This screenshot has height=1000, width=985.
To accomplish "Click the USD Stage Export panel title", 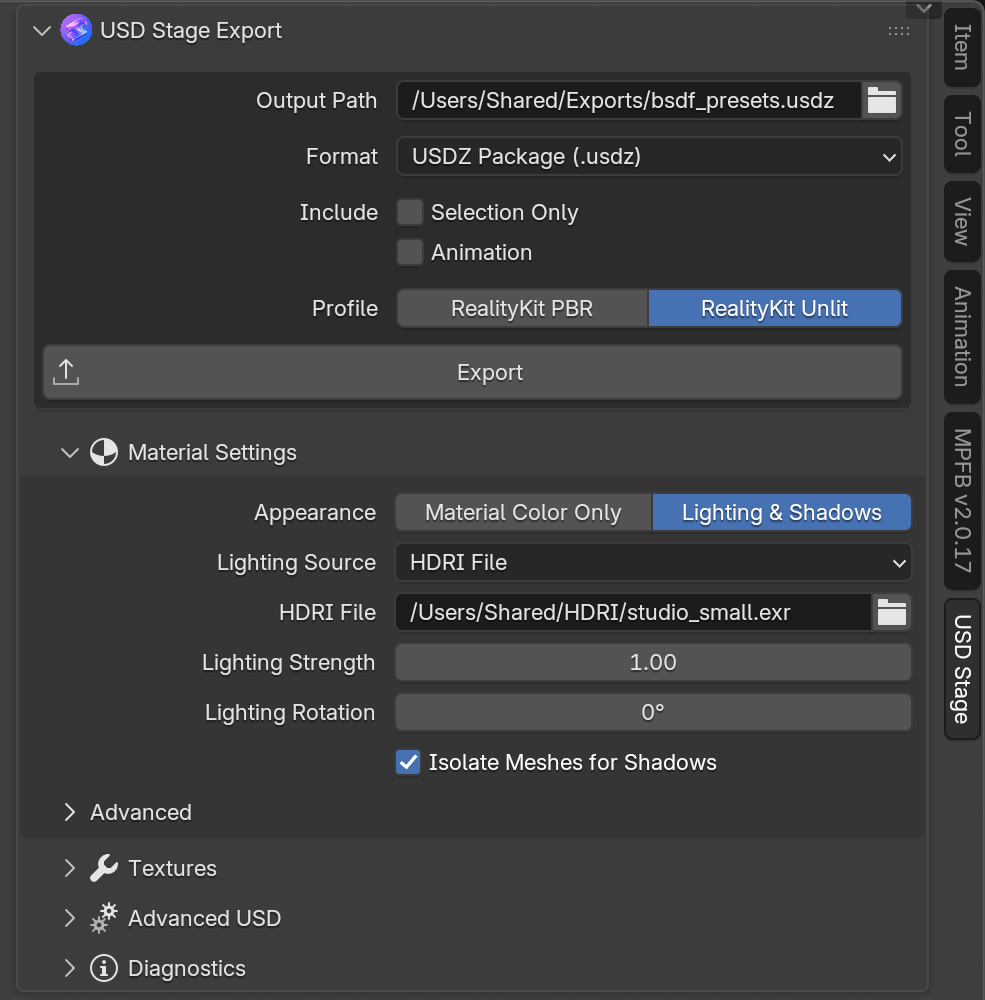I will (x=191, y=31).
